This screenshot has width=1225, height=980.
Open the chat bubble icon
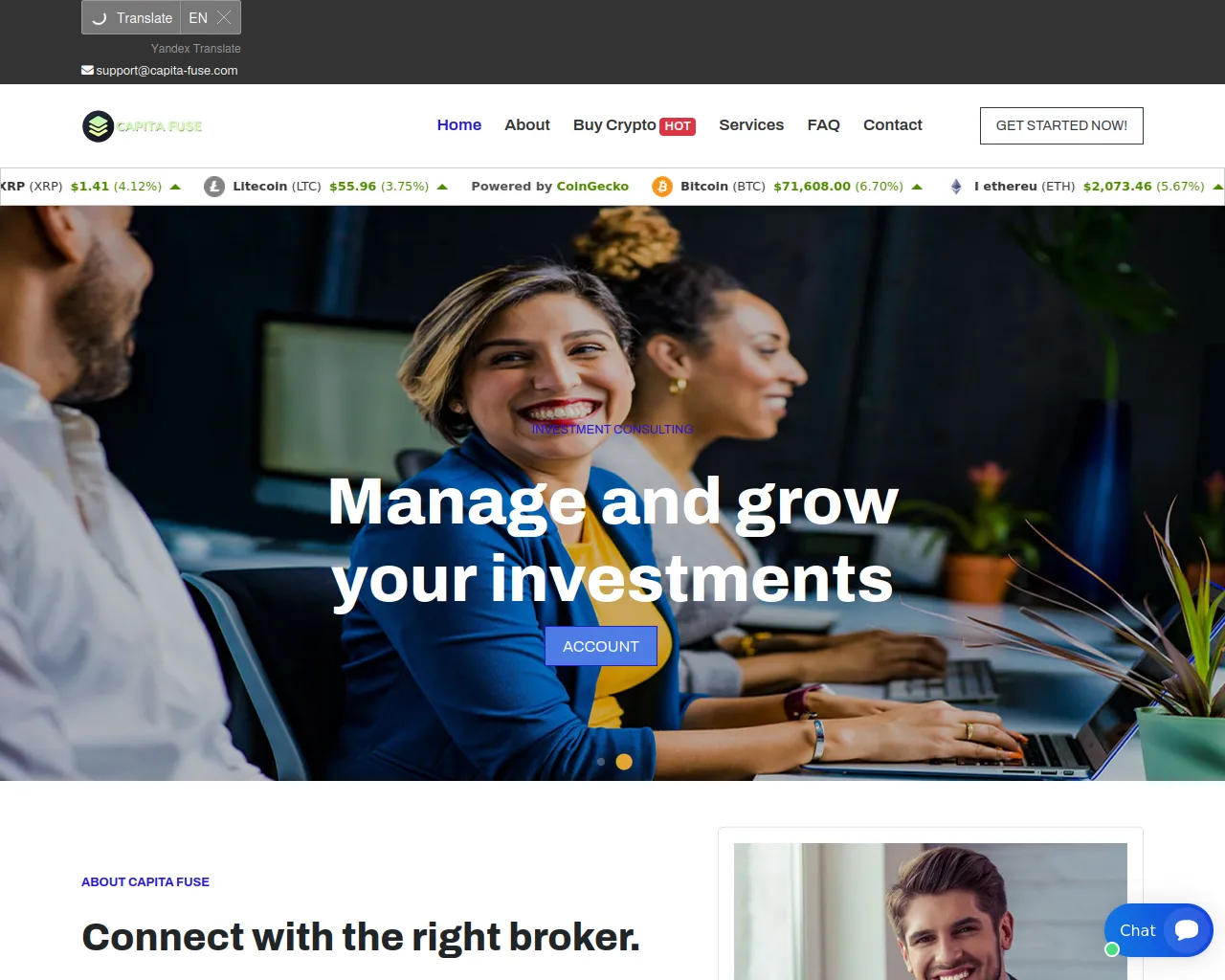click(x=1187, y=930)
